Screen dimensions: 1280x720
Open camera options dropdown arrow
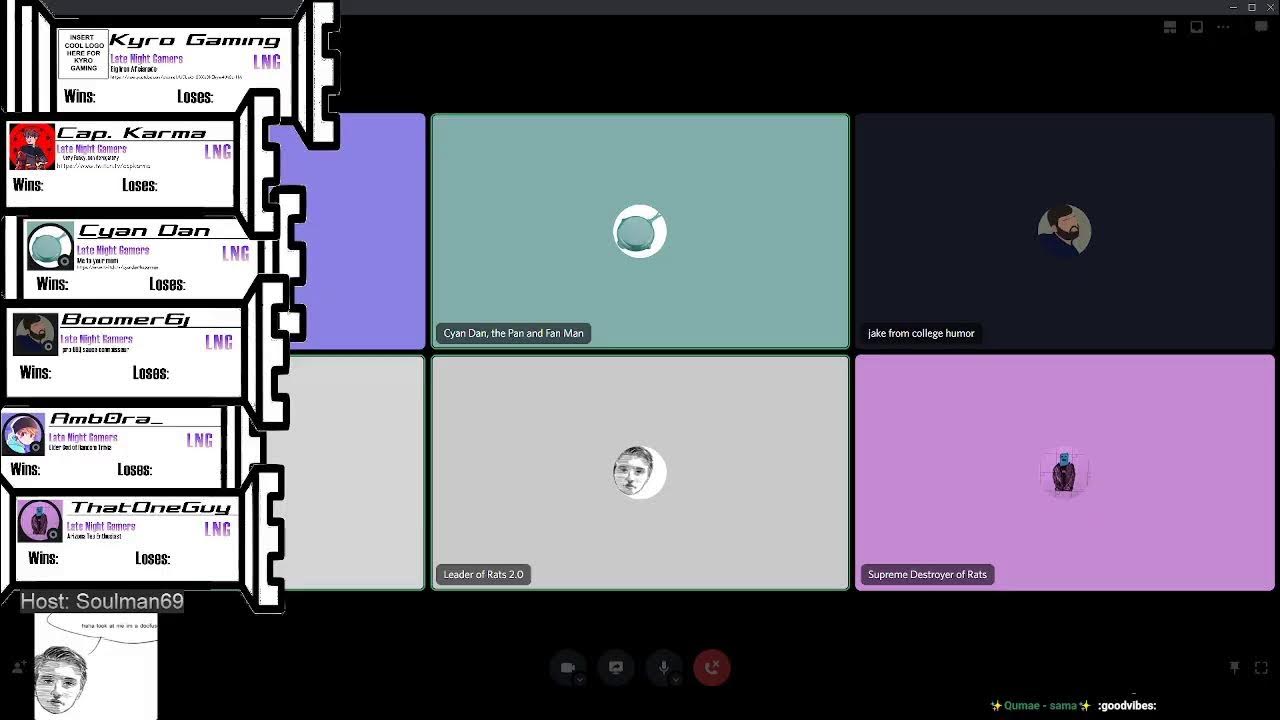(x=580, y=680)
